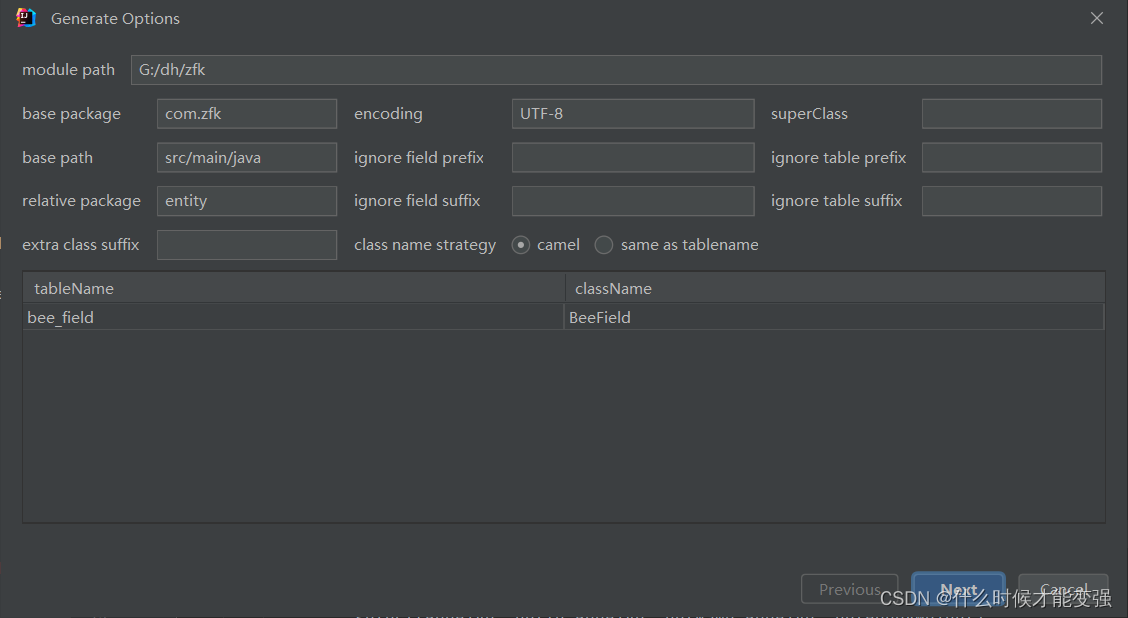Click the base package com.zfk field
Viewport: 1128px width, 618px height.
[246, 113]
